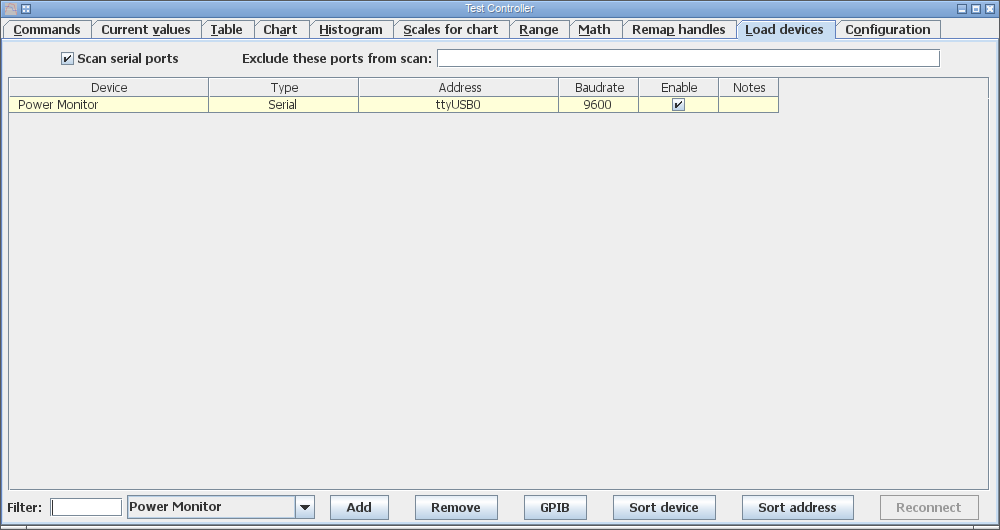Open the Table tab
The width and height of the screenshot is (1000, 530).
coord(227,29)
